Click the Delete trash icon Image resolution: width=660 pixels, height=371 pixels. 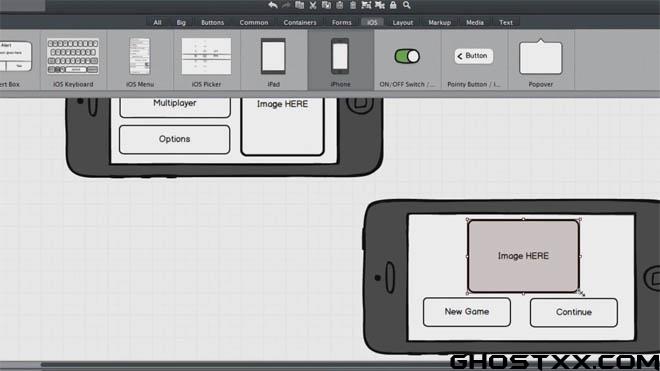click(353, 5)
